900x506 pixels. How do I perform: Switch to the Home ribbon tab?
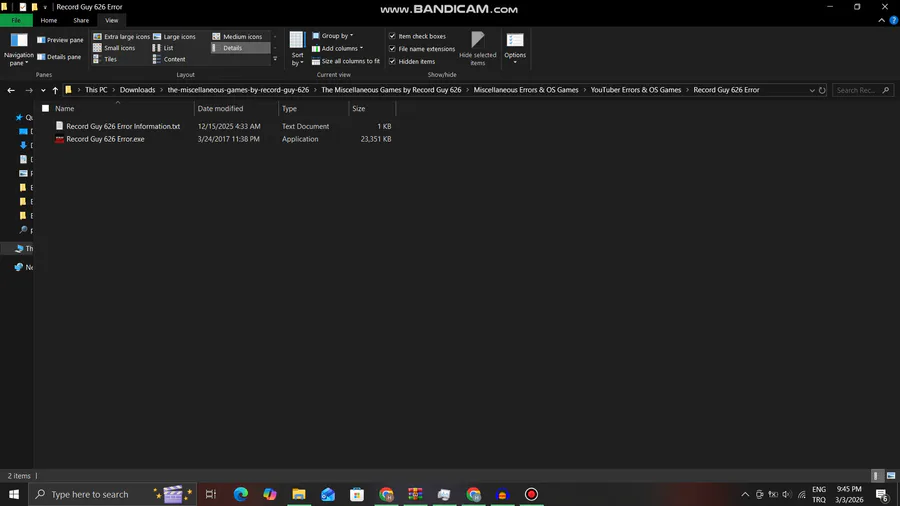pyautogui.click(x=49, y=20)
